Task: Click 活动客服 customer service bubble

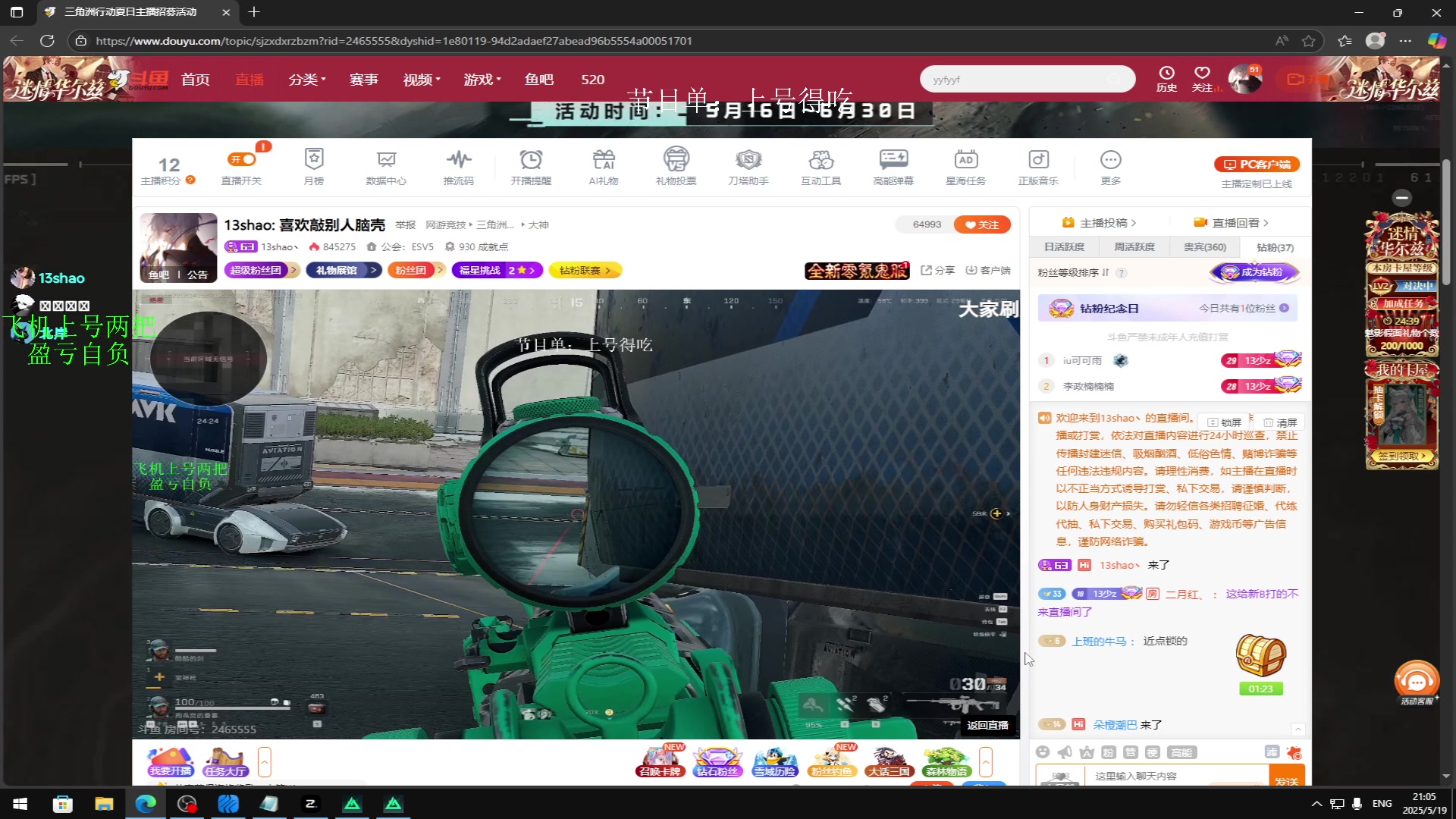Action: pyautogui.click(x=1417, y=683)
